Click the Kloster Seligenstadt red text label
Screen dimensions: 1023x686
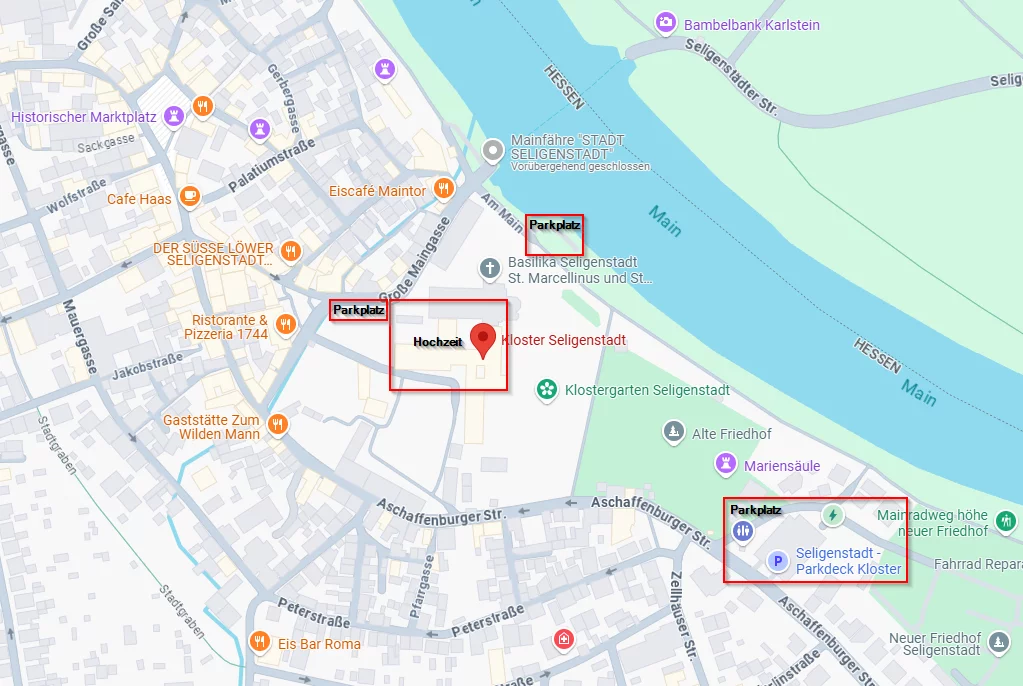[x=564, y=340]
